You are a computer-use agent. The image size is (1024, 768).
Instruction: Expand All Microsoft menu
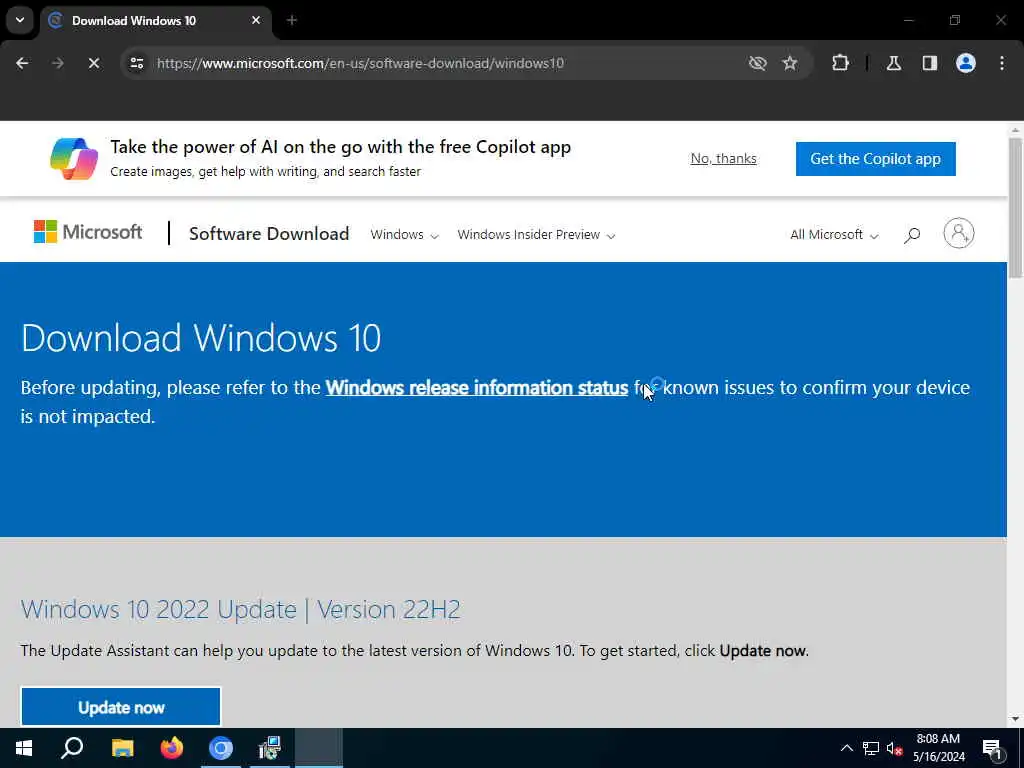click(834, 234)
